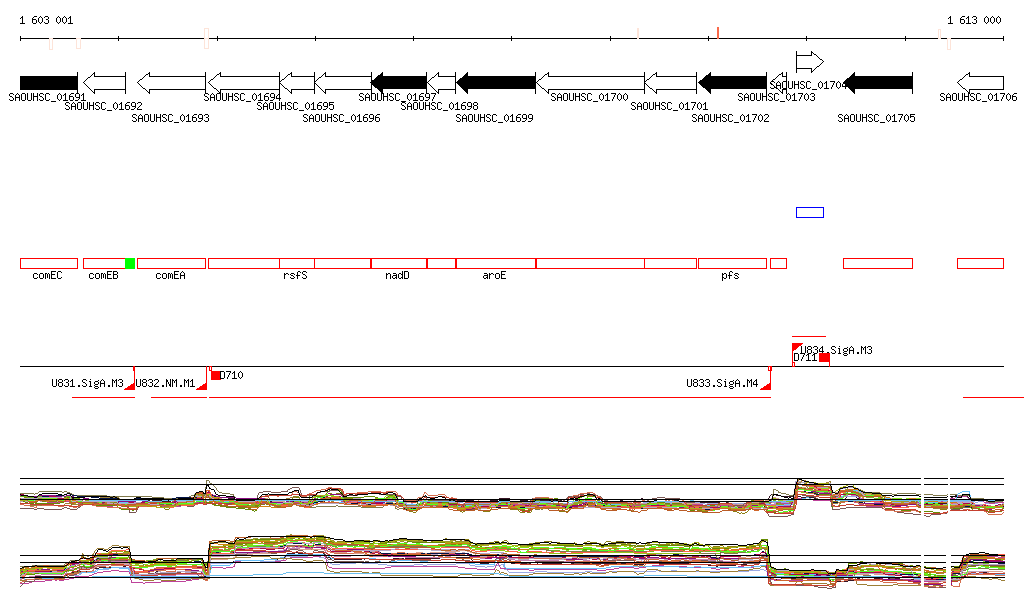Select the SAOUHSC_01706 gene arrow
1024x611 pixels.
(x=980, y=82)
